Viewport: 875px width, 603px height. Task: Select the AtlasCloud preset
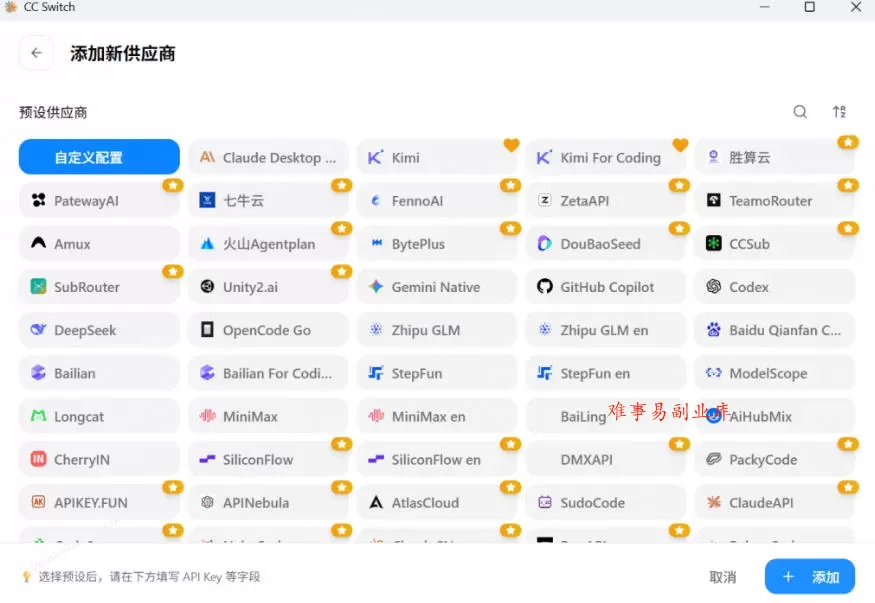(438, 503)
